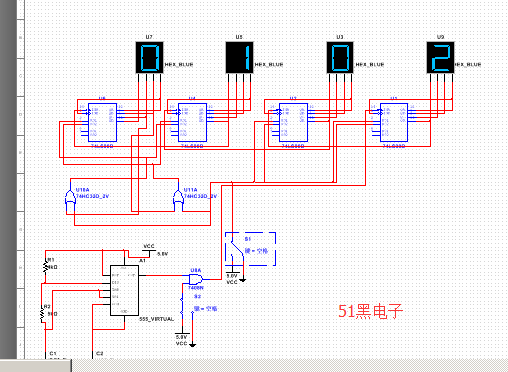Select the U5 hex display showing 1
This screenshot has width=508, height=372.
click(239, 57)
